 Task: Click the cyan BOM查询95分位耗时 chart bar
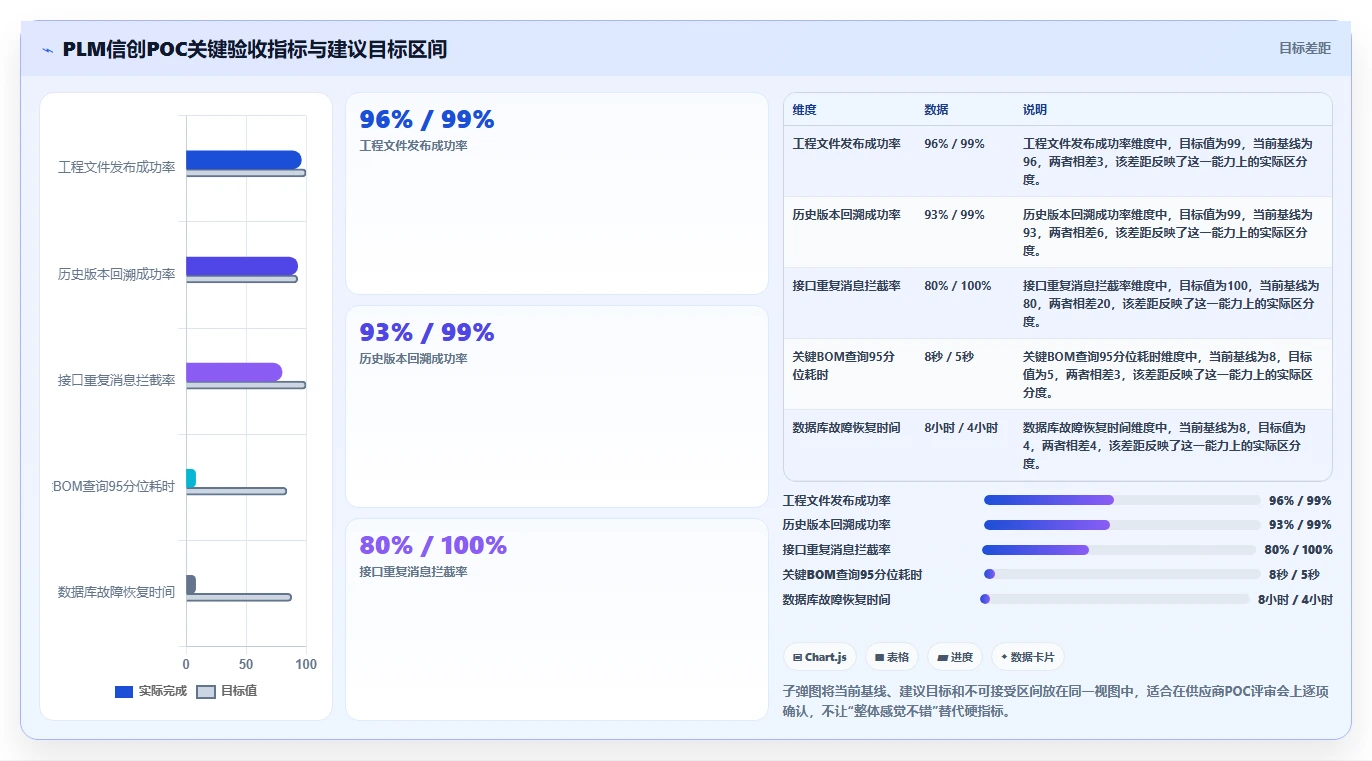pyautogui.click(x=191, y=478)
